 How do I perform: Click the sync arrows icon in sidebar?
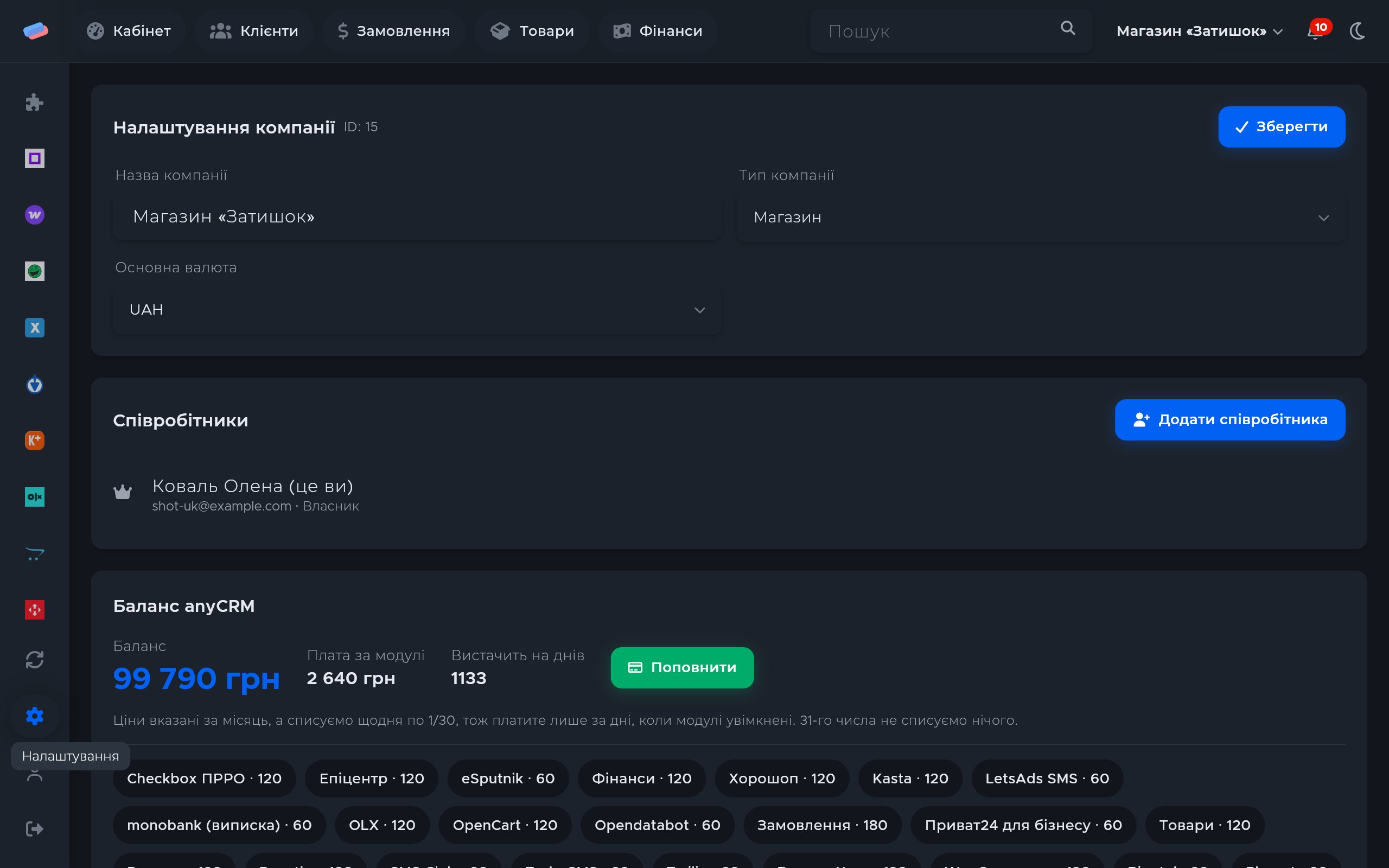(34, 660)
